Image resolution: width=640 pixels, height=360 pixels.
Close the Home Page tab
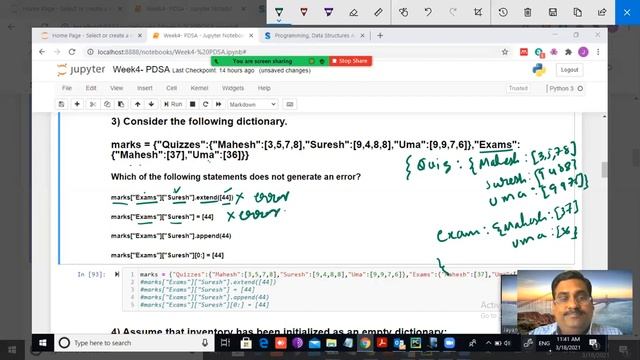140,36
